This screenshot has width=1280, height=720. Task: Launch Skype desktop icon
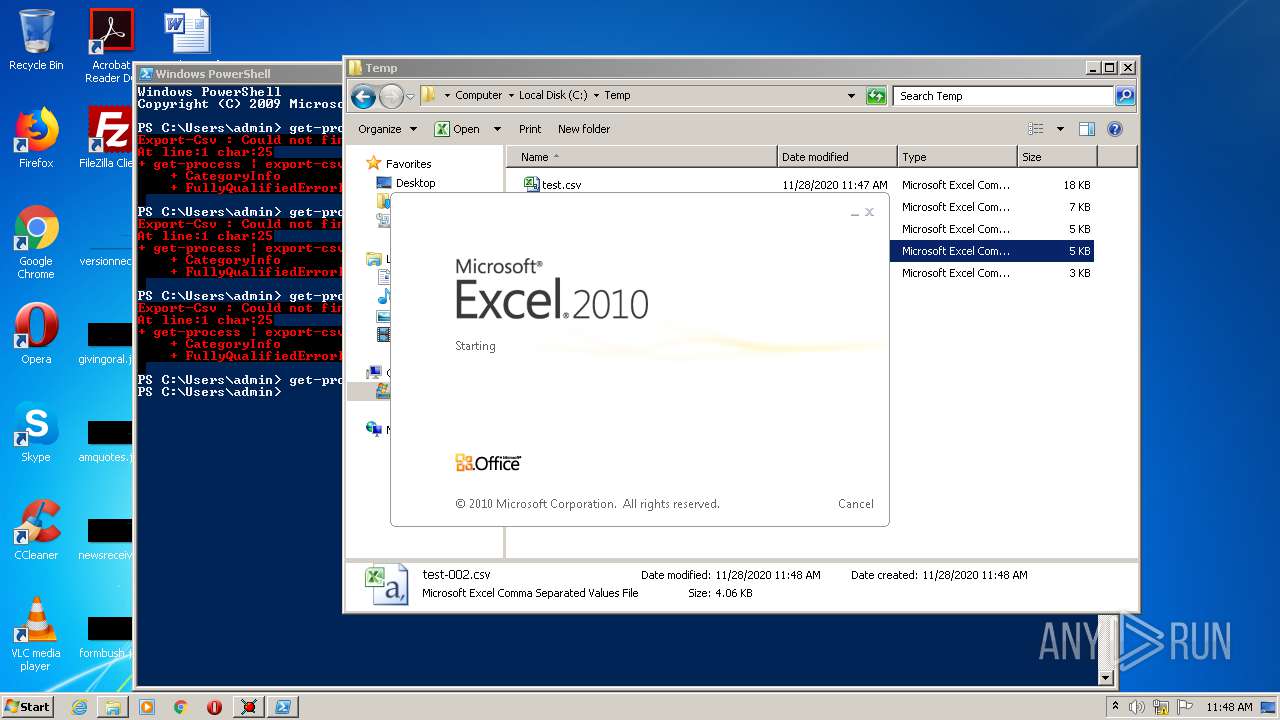(36, 432)
